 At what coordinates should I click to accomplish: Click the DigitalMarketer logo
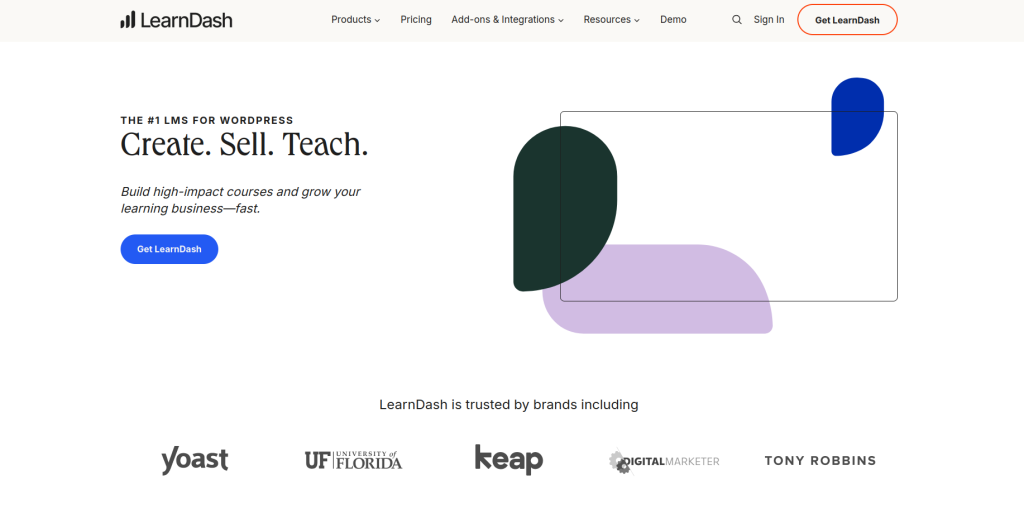click(x=664, y=462)
